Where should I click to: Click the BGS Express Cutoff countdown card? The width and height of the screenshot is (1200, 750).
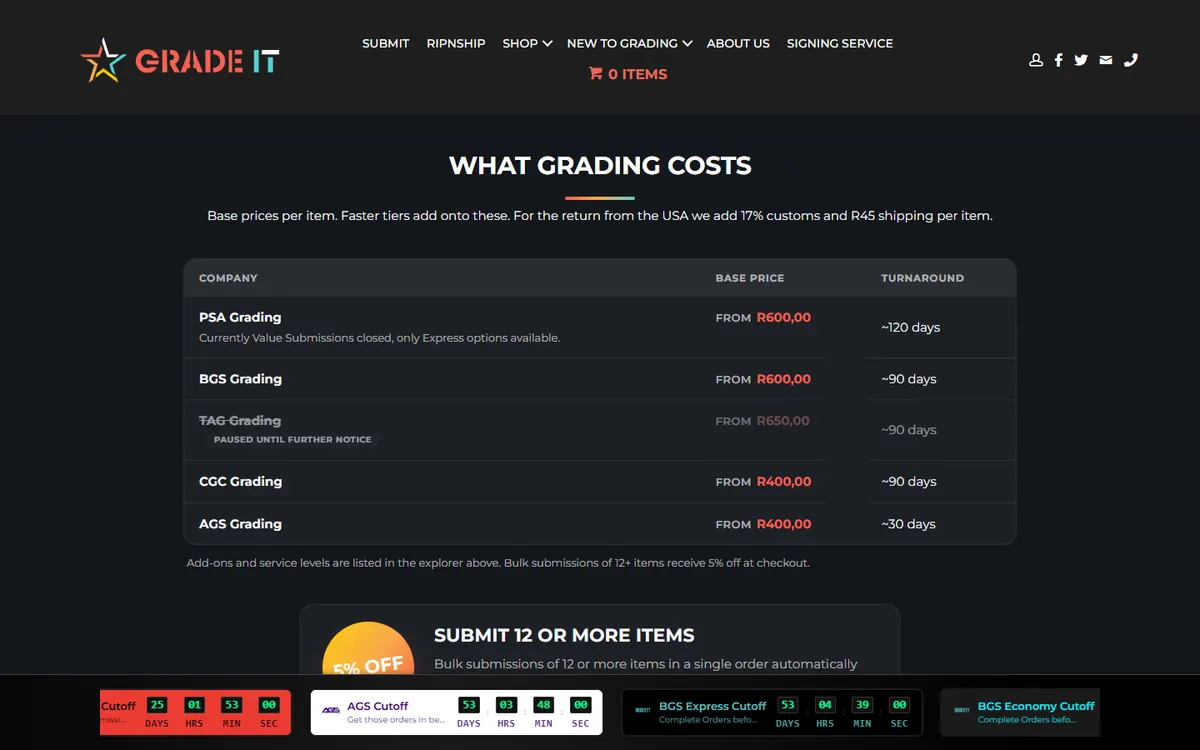pyautogui.click(x=771, y=712)
